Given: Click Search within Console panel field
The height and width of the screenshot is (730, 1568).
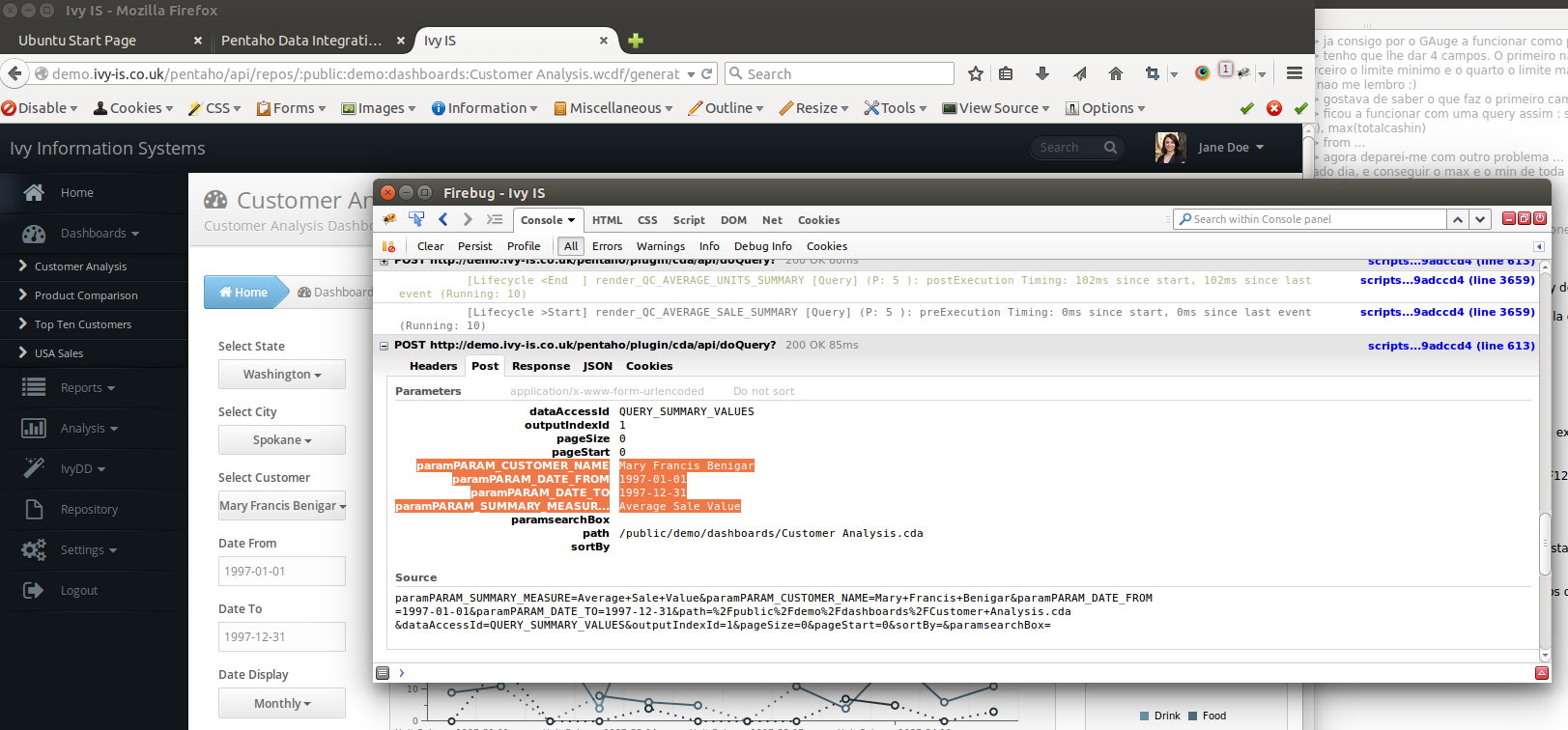Looking at the screenshot, I should [1309, 219].
